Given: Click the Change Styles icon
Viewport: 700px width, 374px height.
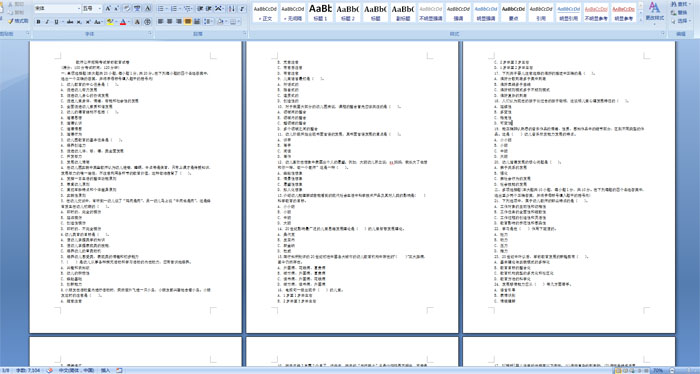Looking at the screenshot, I should coord(654,12).
